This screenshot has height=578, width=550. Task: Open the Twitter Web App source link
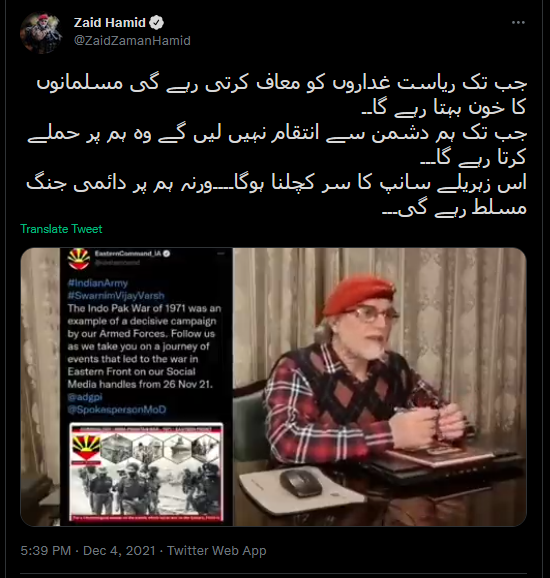click(x=217, y=551)
